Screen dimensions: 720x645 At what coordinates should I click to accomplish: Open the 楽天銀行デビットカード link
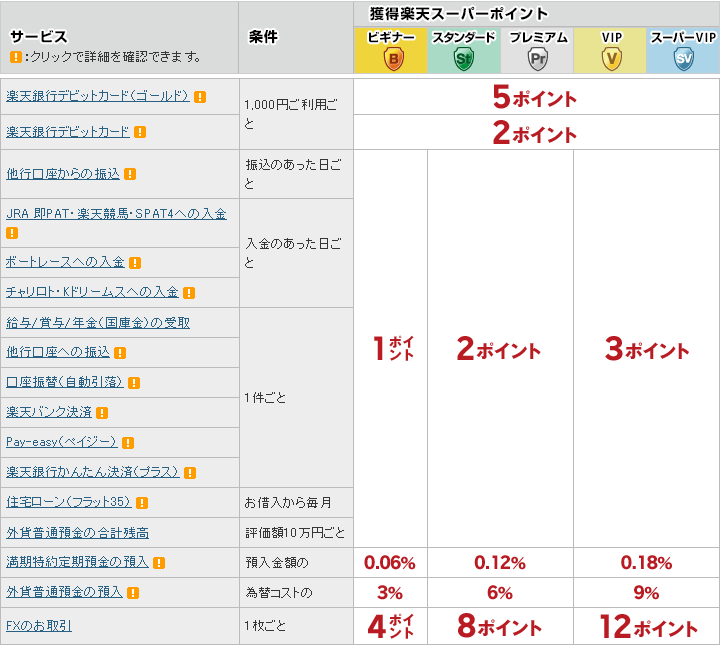[68, 132]
